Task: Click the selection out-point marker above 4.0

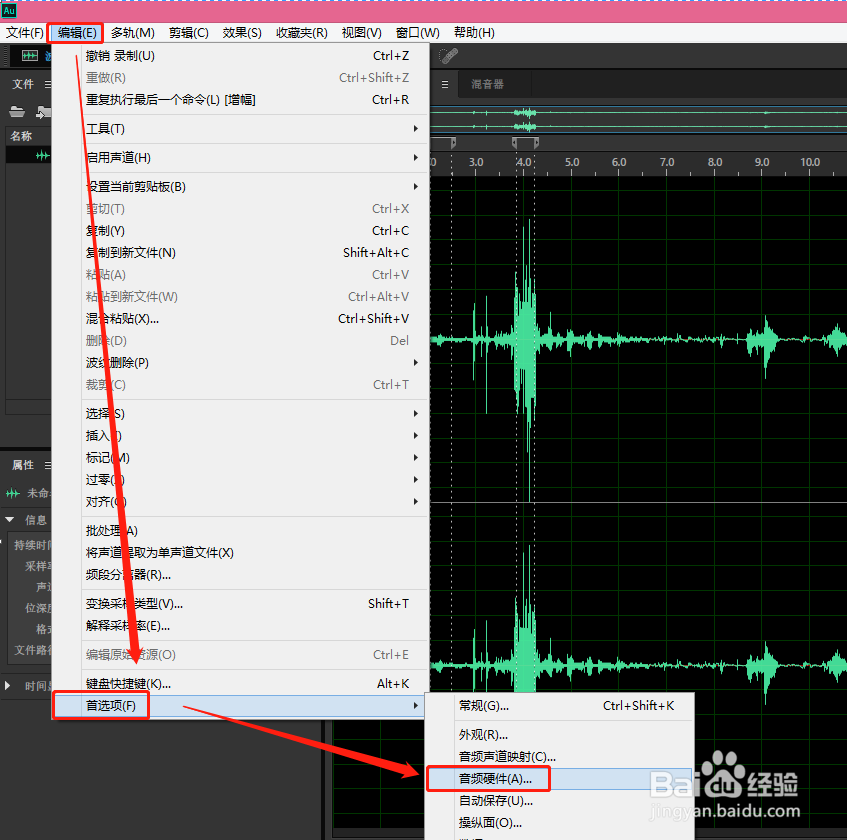Action: [x=536, y=143]
